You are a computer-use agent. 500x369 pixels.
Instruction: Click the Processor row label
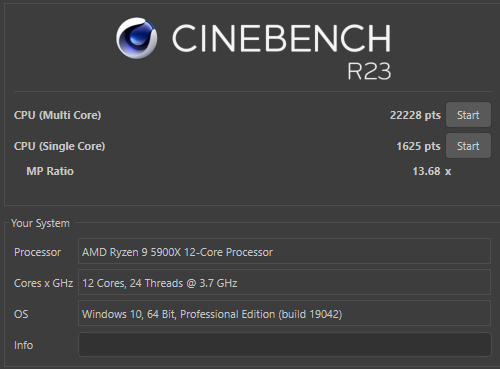37,252
